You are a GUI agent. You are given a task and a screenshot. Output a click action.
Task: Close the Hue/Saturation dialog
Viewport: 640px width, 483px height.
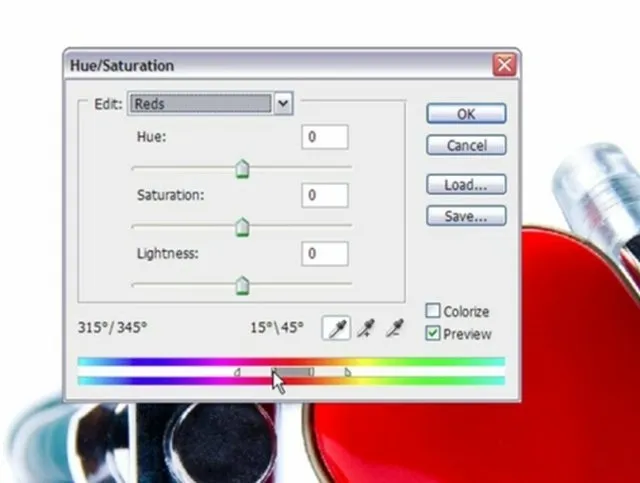pos(504,65)
